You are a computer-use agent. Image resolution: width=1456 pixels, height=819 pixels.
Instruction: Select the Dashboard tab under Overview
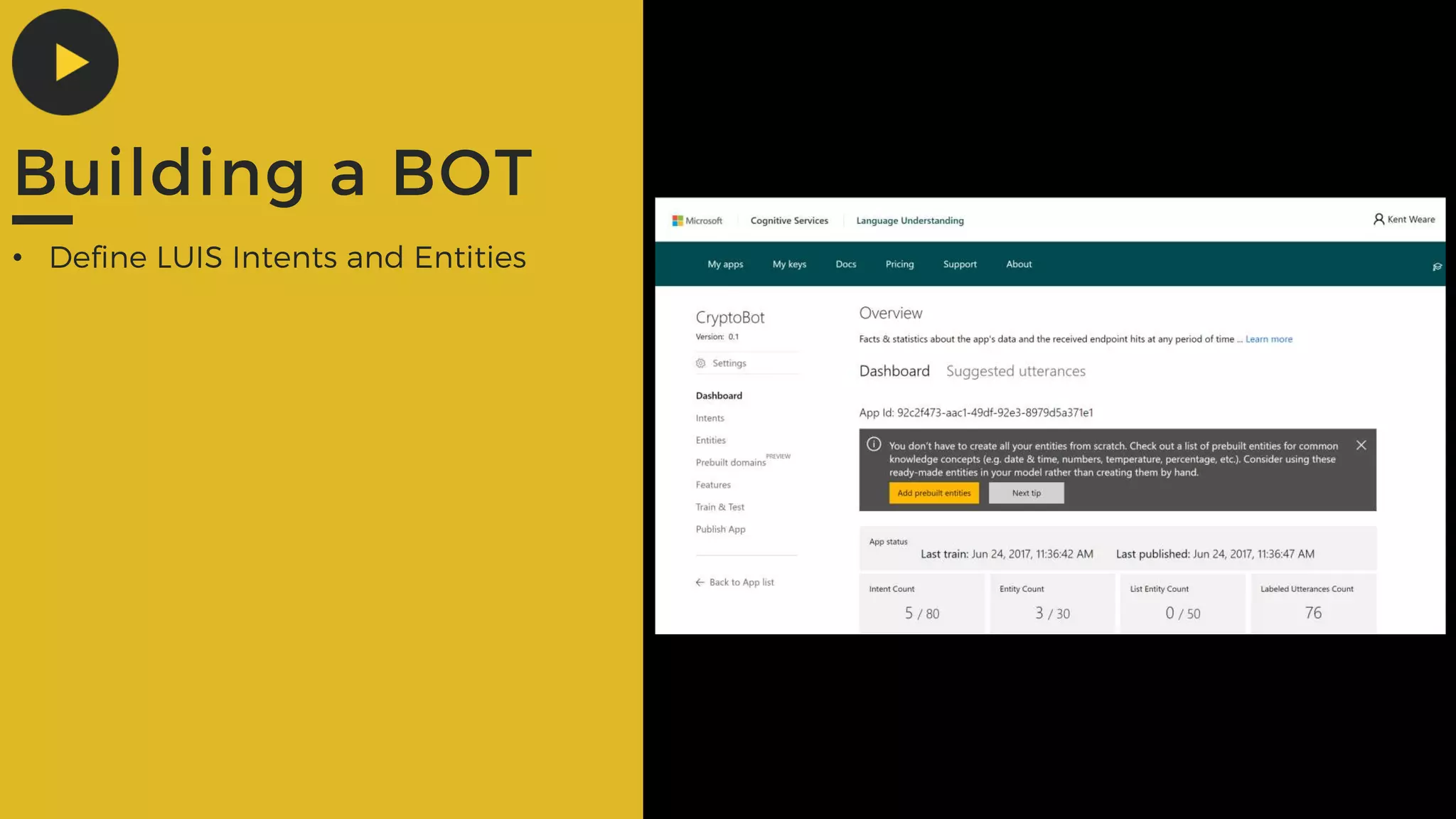[x=894, y=371]
